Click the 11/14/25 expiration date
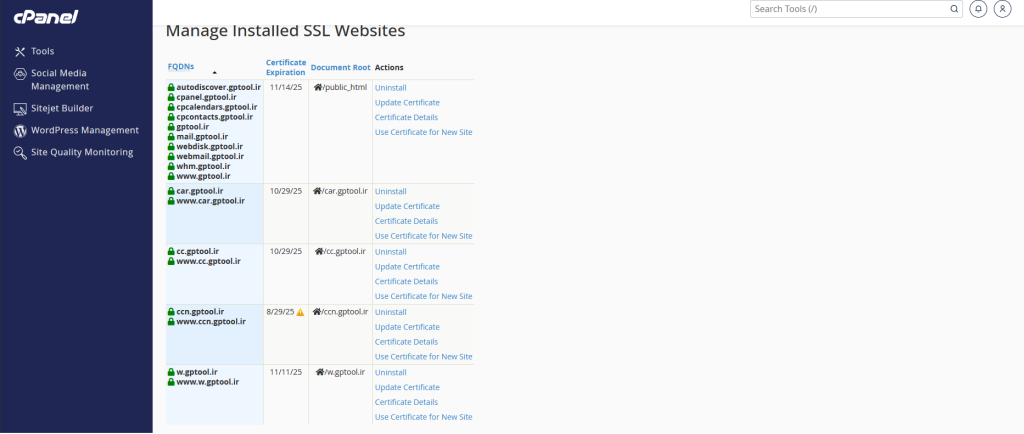Image resolution: width=1024 pixels, height=434 pixels. [x=286, y=87]
